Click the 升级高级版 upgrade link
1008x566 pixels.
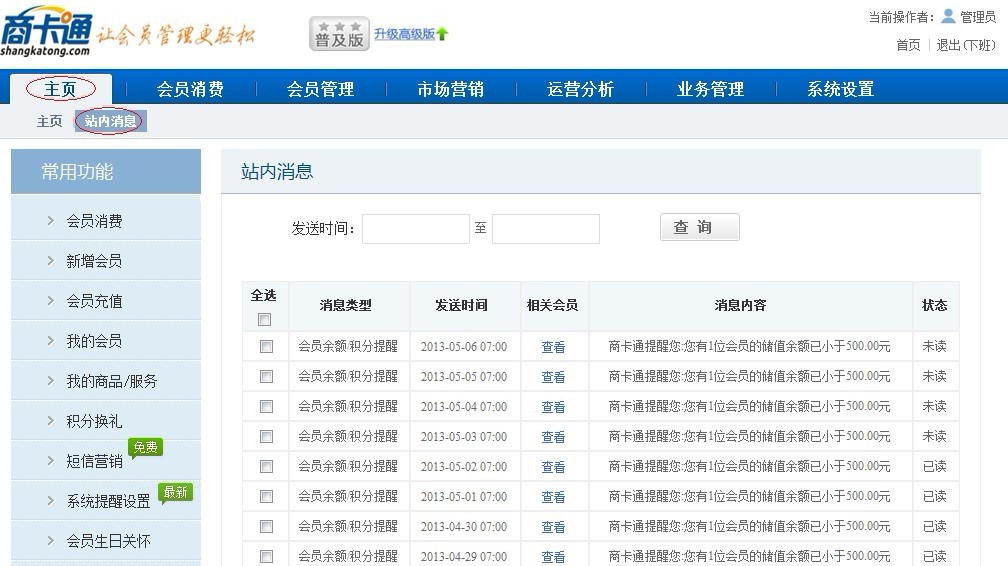click(404, 34)
